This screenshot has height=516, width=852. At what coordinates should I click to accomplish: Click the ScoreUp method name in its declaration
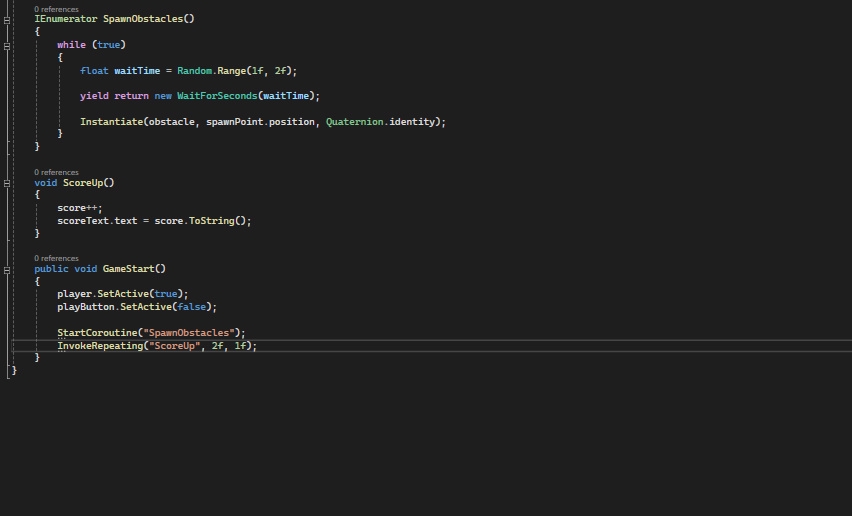click(83, 183)
